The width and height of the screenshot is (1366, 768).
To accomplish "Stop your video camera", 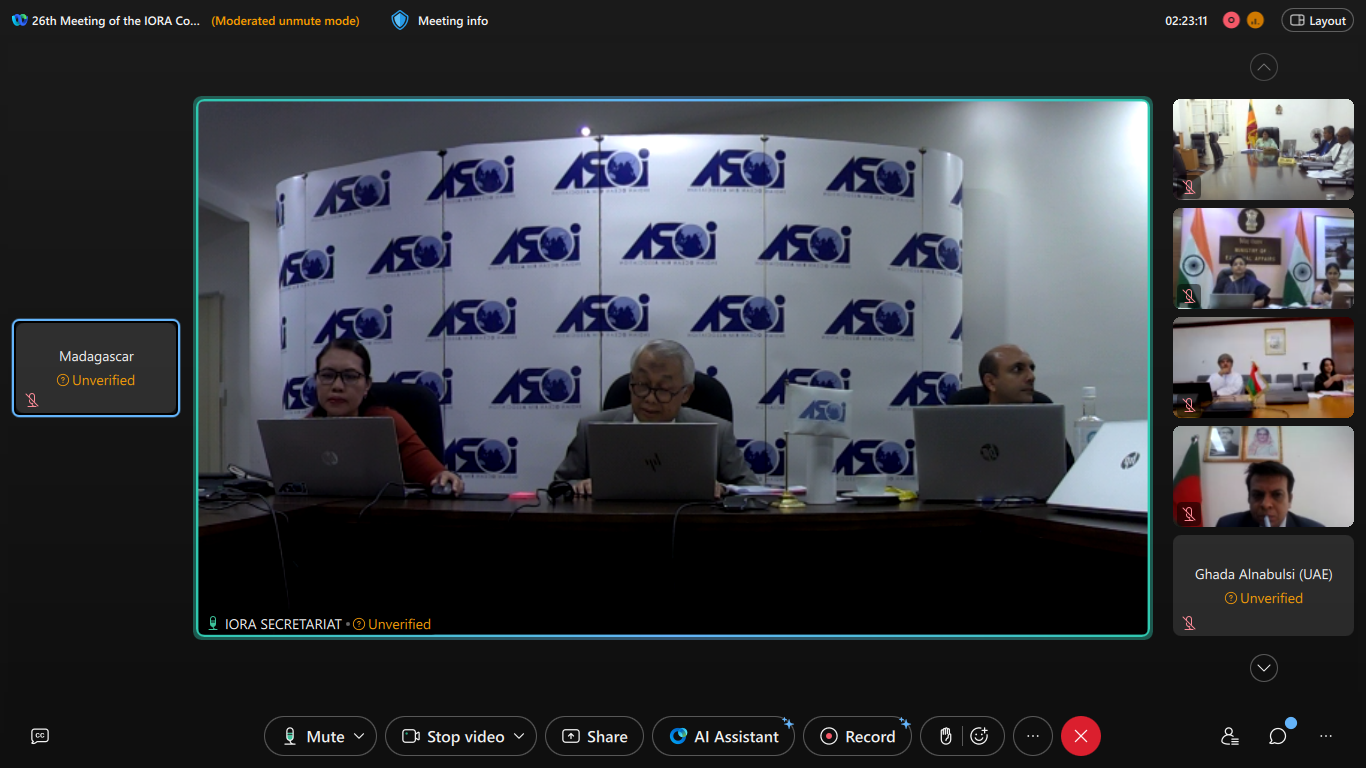I will tap(453, 736).
